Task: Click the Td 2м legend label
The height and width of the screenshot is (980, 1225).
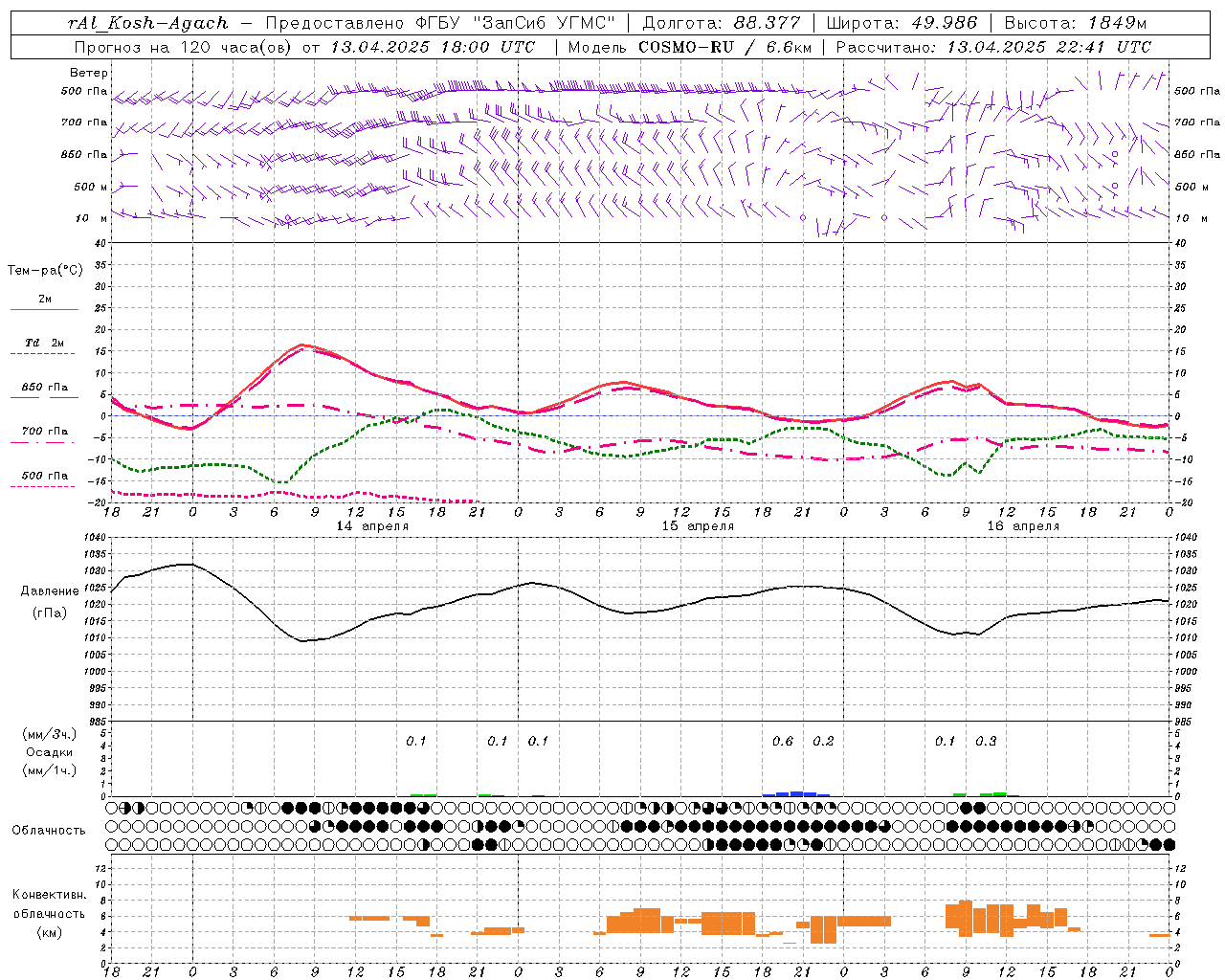Action: 45,343
